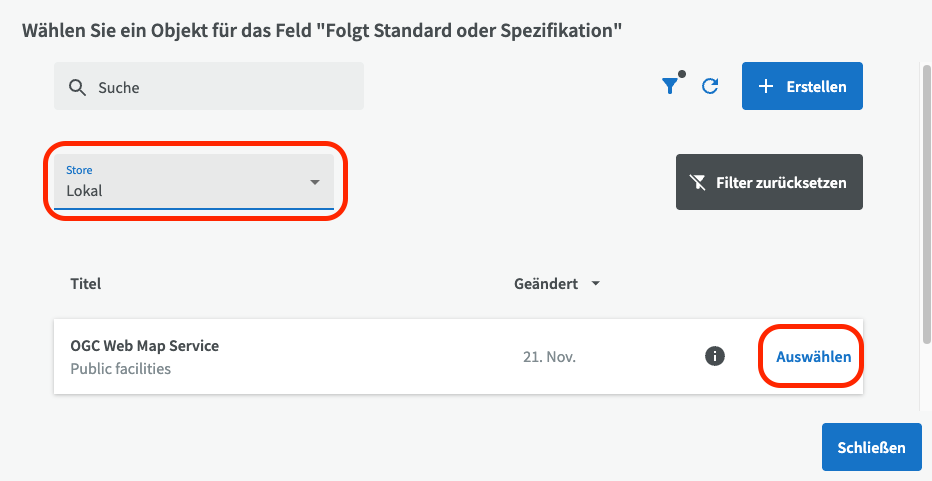Focus the Suche search field
The height and width of the screenshot is (481, 932).
point(225,88)
